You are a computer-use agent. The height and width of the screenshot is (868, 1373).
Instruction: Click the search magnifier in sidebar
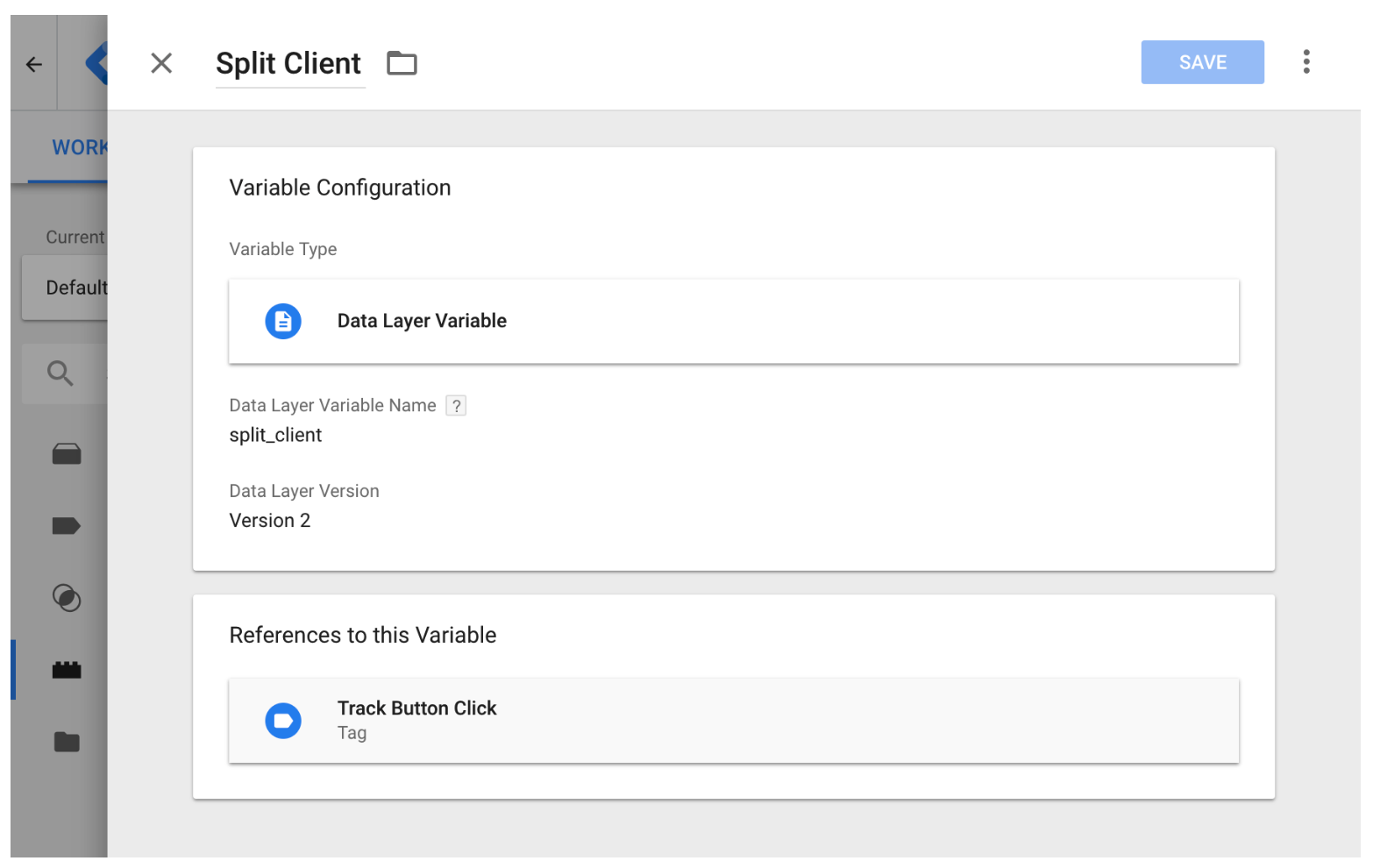60,374
